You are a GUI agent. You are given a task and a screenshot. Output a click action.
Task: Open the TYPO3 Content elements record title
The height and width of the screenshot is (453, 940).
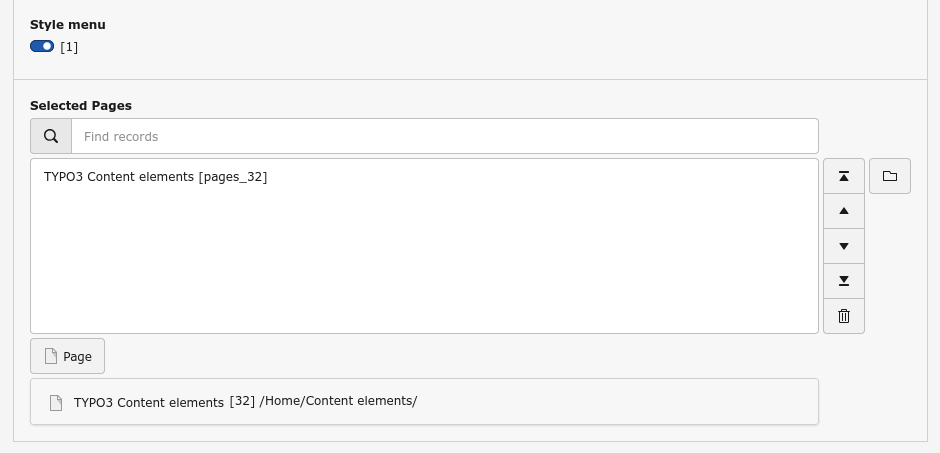point(149,402)
